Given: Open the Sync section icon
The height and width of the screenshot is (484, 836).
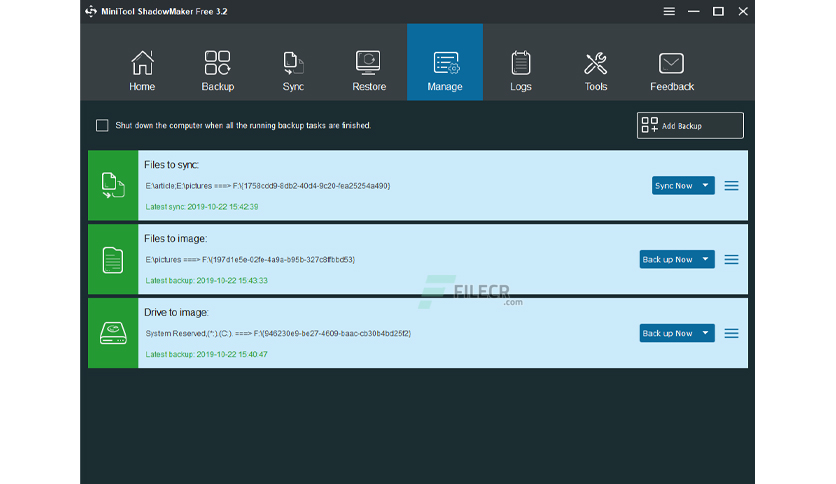Looking at the screenshot, I should 293,63.
